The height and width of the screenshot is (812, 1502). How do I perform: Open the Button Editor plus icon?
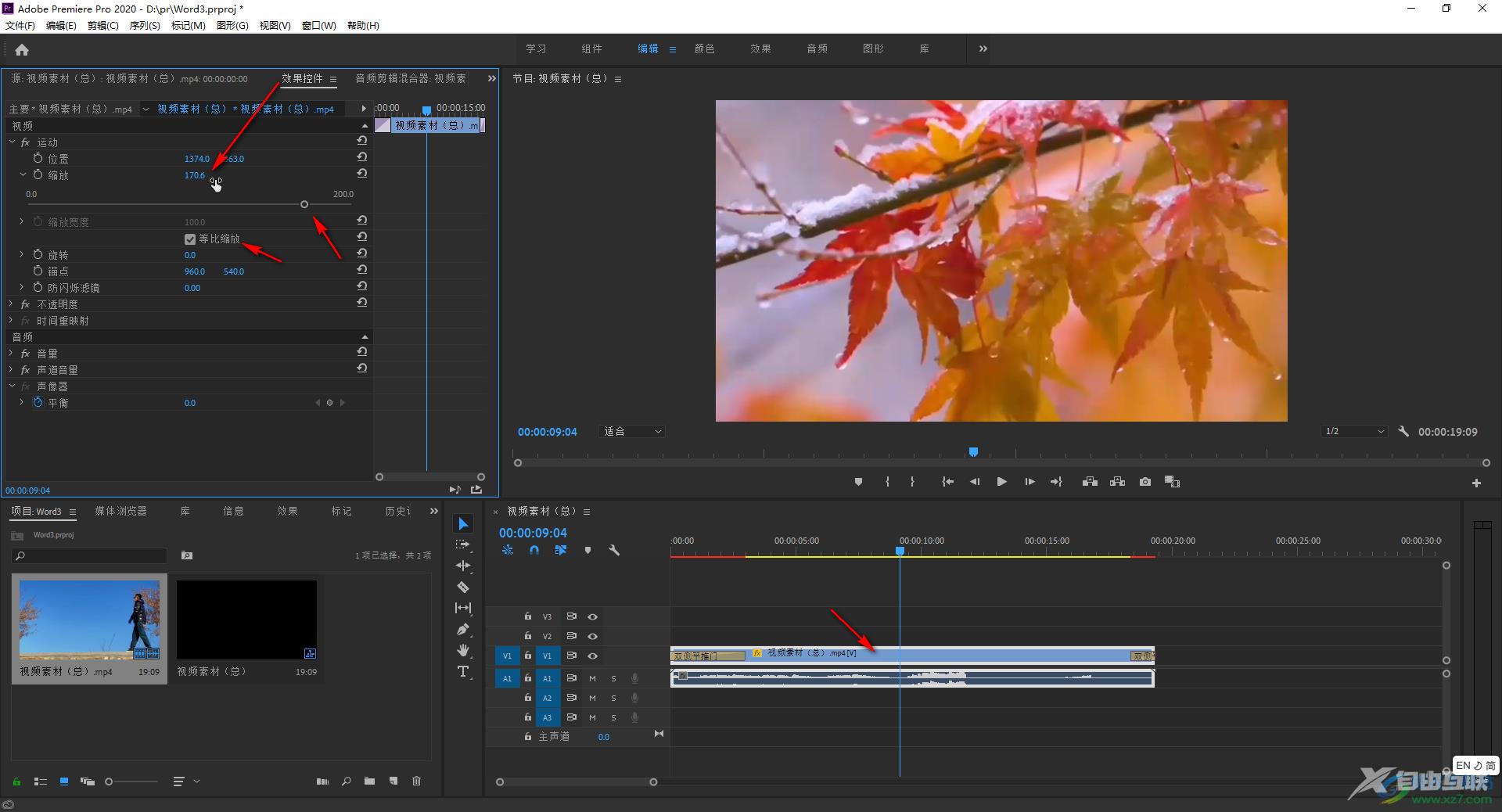point(1476,483)
